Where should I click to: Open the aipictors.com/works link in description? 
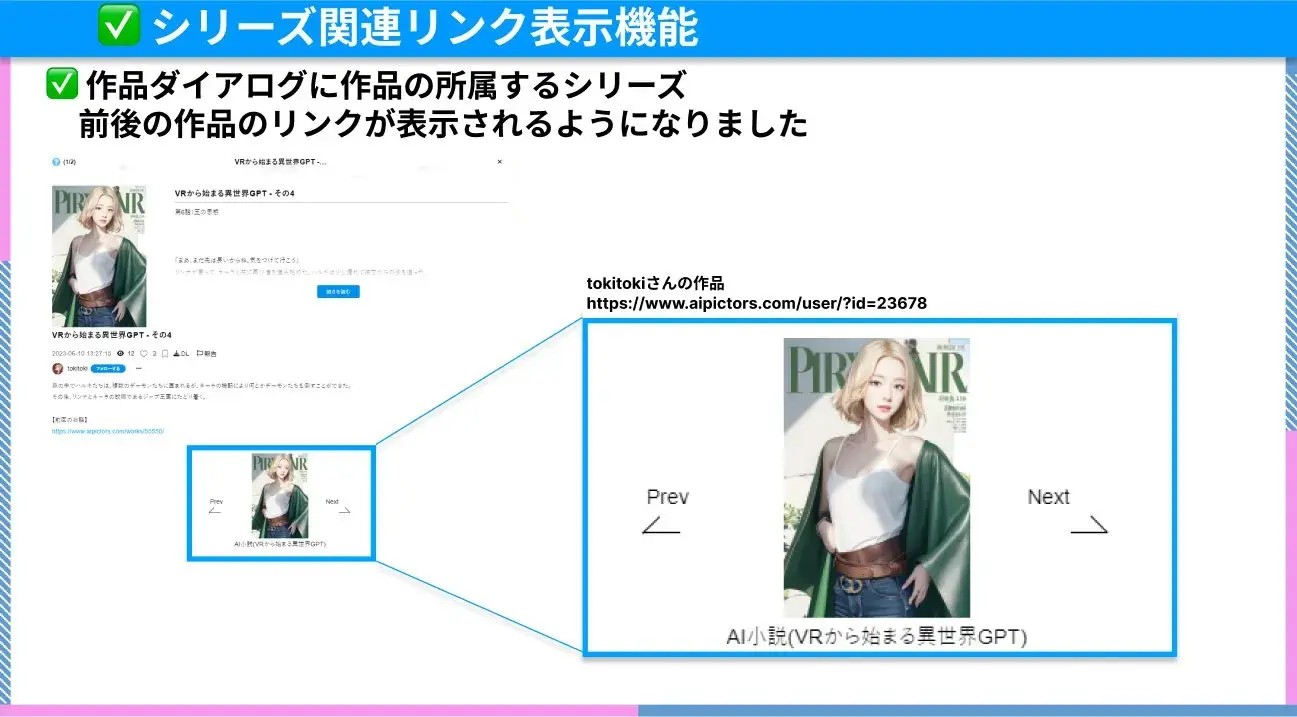[107, 431]
